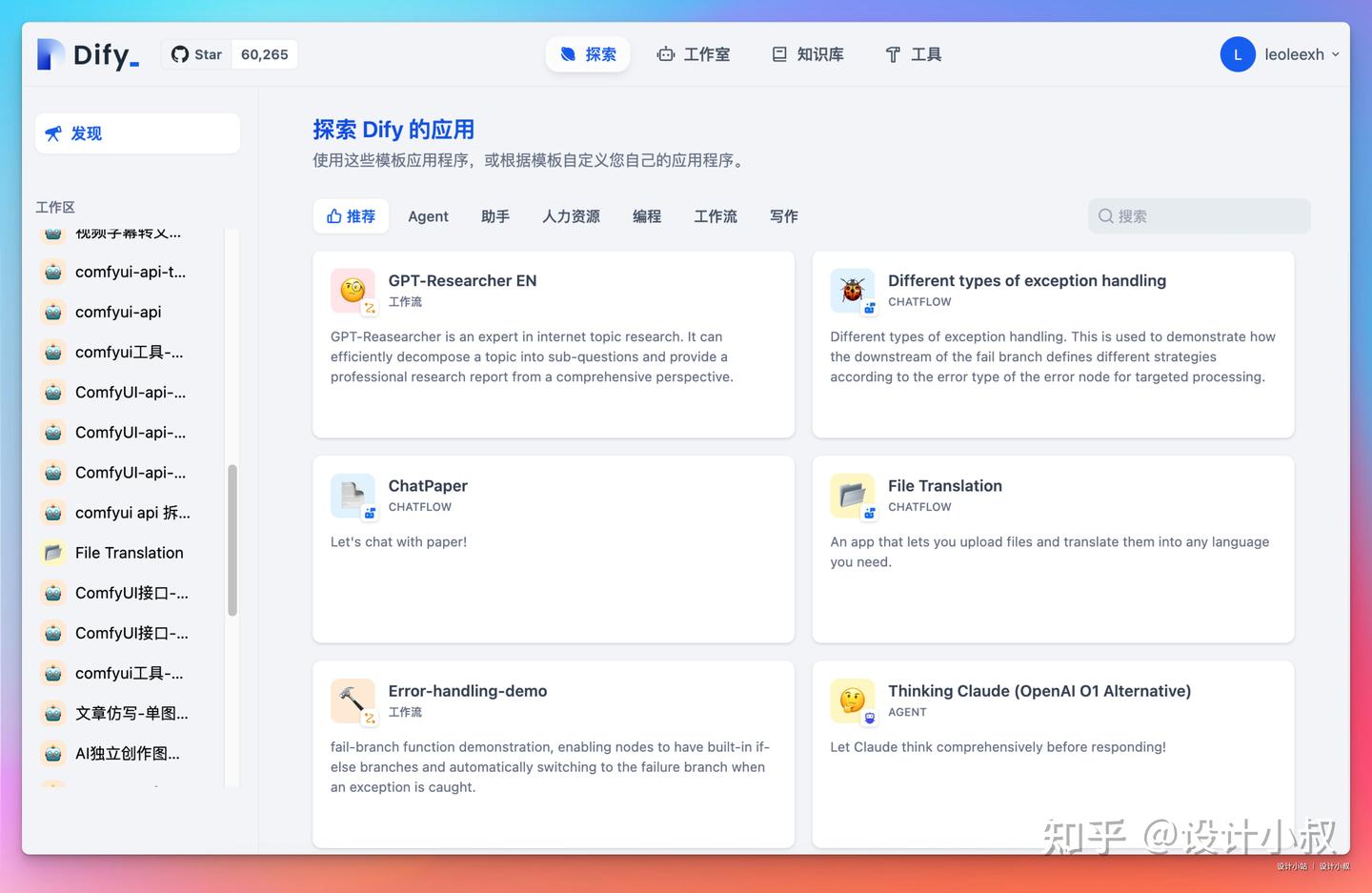Click the ChatPaper document icon
Screen dimensions: 1372x893
(x=353, y=495)
